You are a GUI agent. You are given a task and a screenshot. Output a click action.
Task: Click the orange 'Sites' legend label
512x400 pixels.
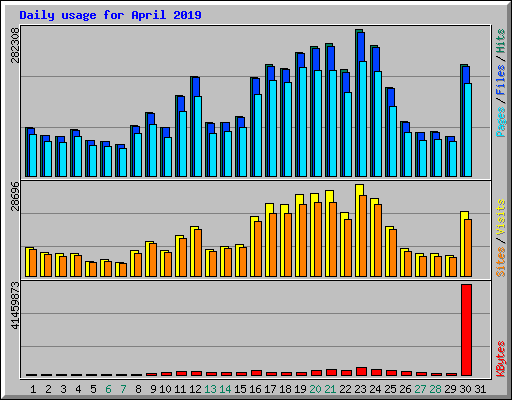click(500, 262)
